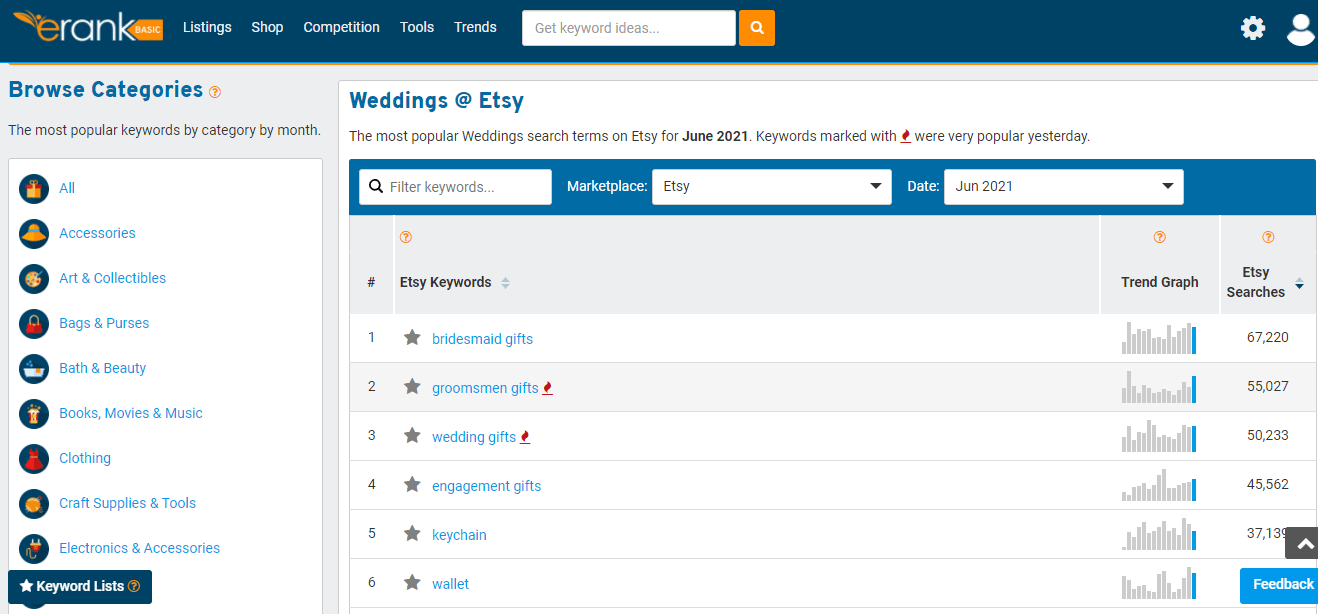Click the Accessories hat icon
Screen dimensions: 1318x614
[34, 233]
